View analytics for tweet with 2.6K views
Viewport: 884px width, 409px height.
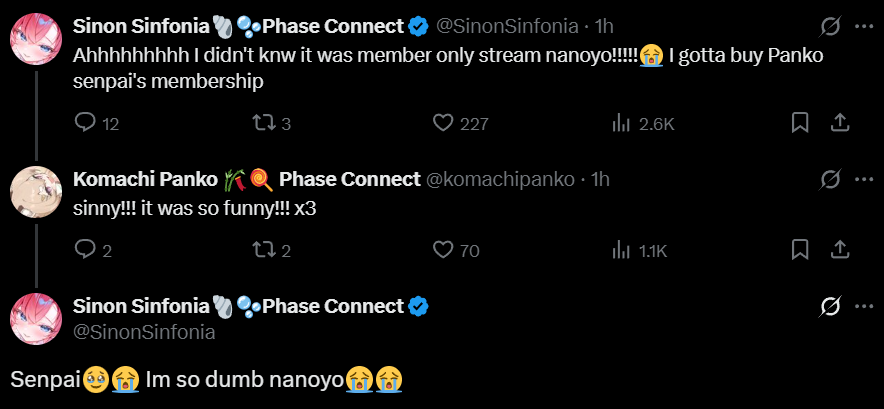coord(620,123)
